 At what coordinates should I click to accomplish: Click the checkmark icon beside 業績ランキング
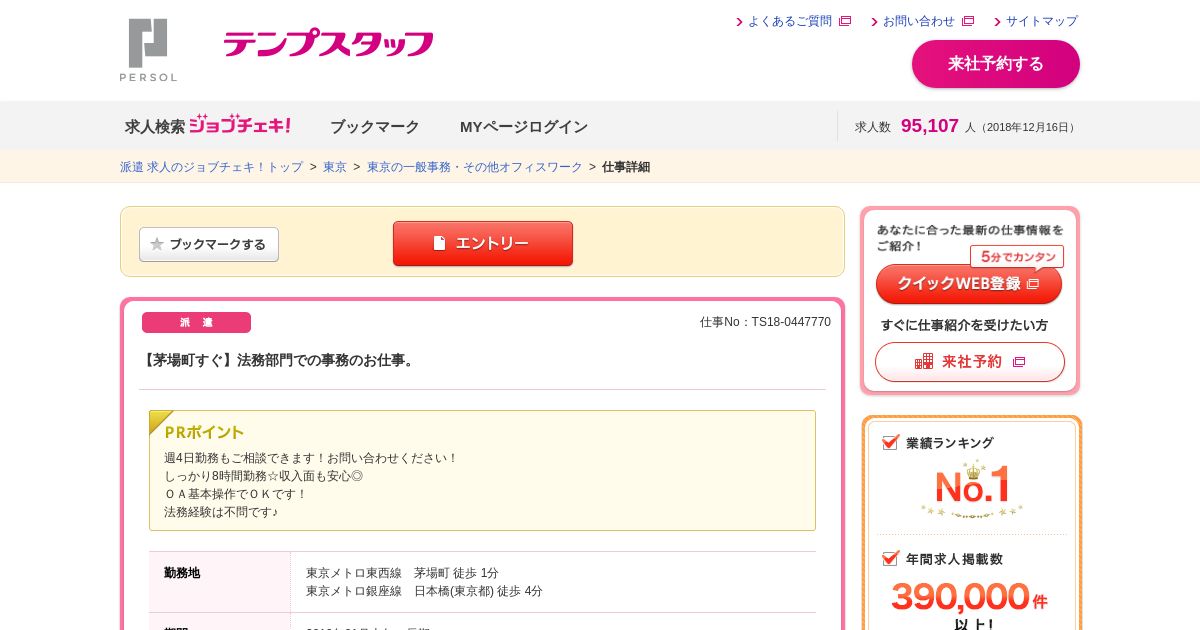pos(890,441)
